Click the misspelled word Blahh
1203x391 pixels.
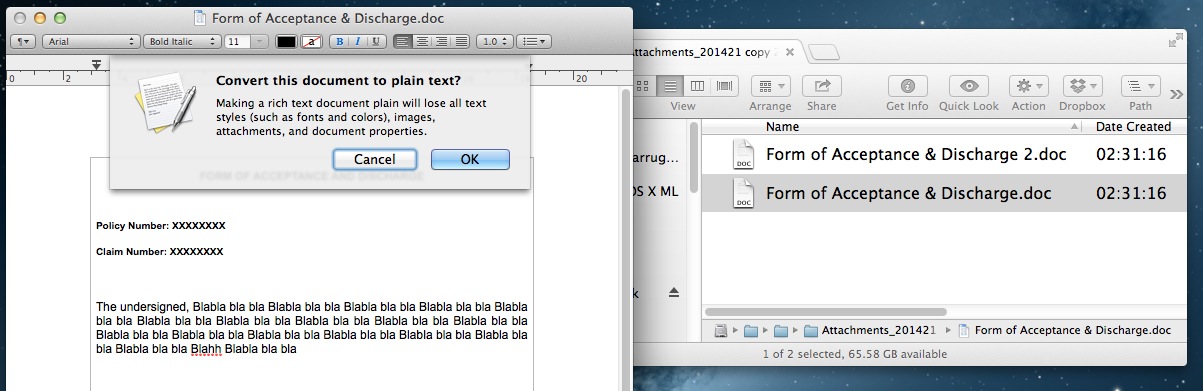[x=206, y=350]
